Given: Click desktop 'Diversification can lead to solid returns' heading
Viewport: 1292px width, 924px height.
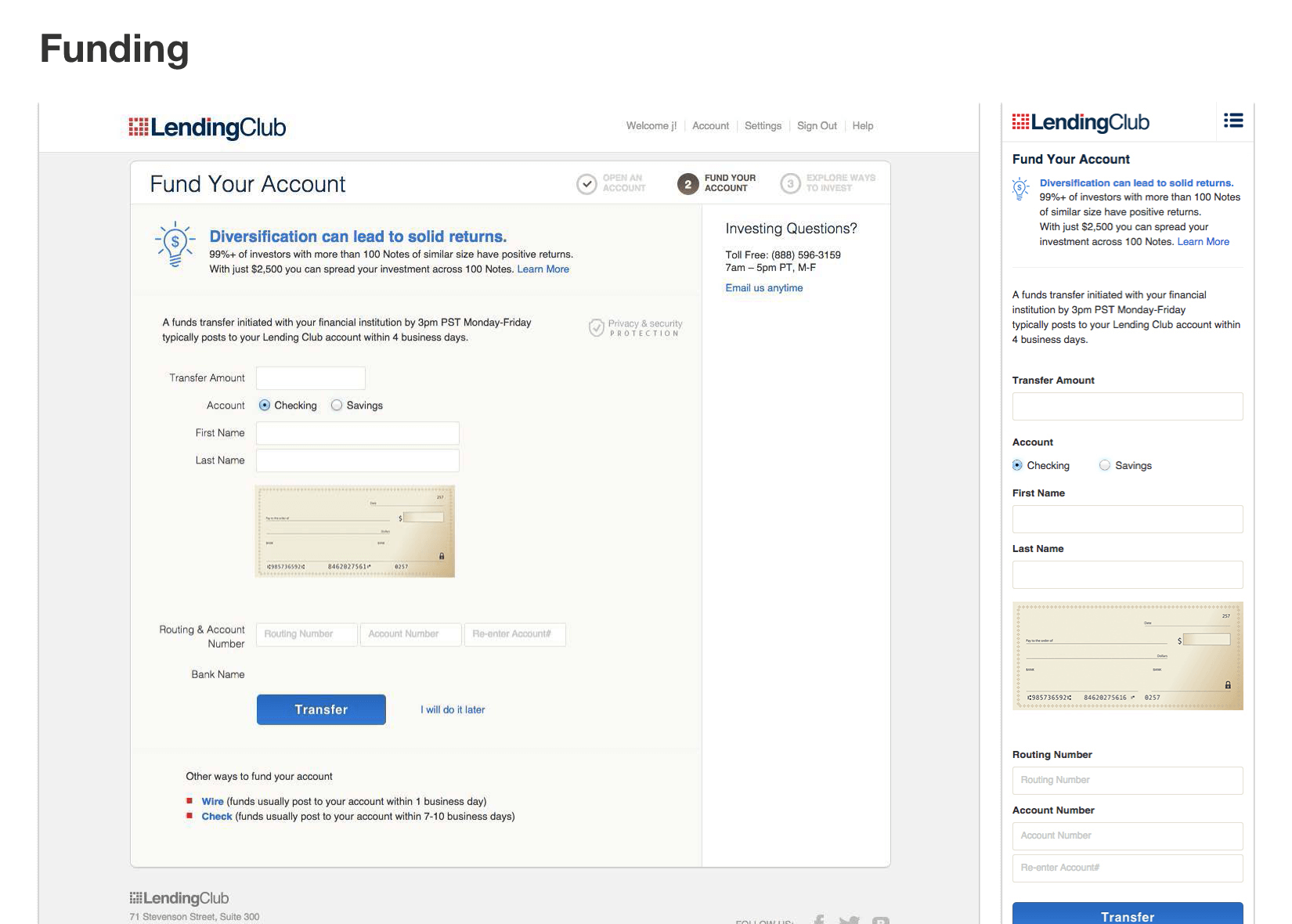Looking at the screenshot, I should pyautogui.click(x=358, y=236).
